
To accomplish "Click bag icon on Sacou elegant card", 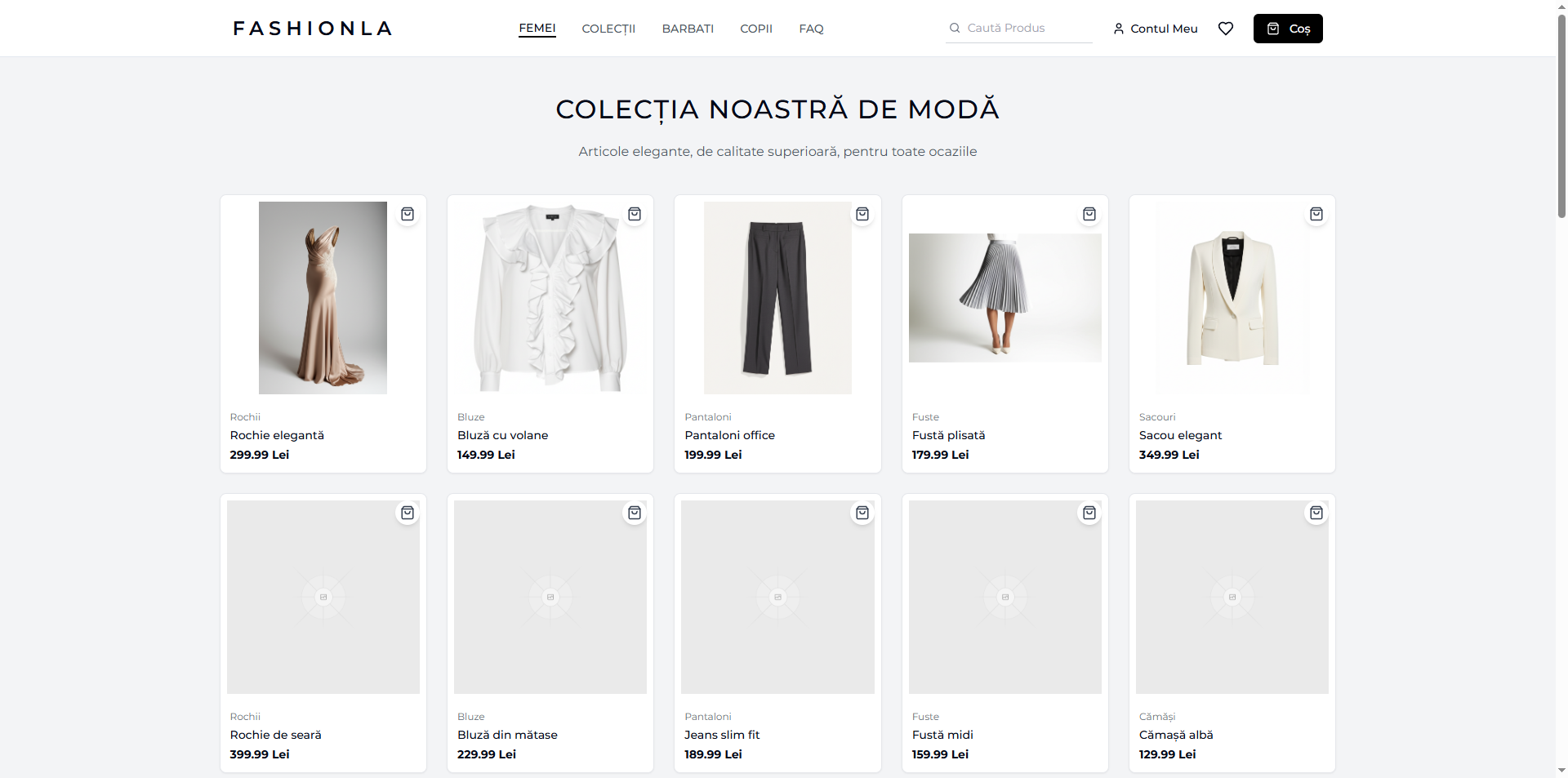I will (x=1316, y=214).
